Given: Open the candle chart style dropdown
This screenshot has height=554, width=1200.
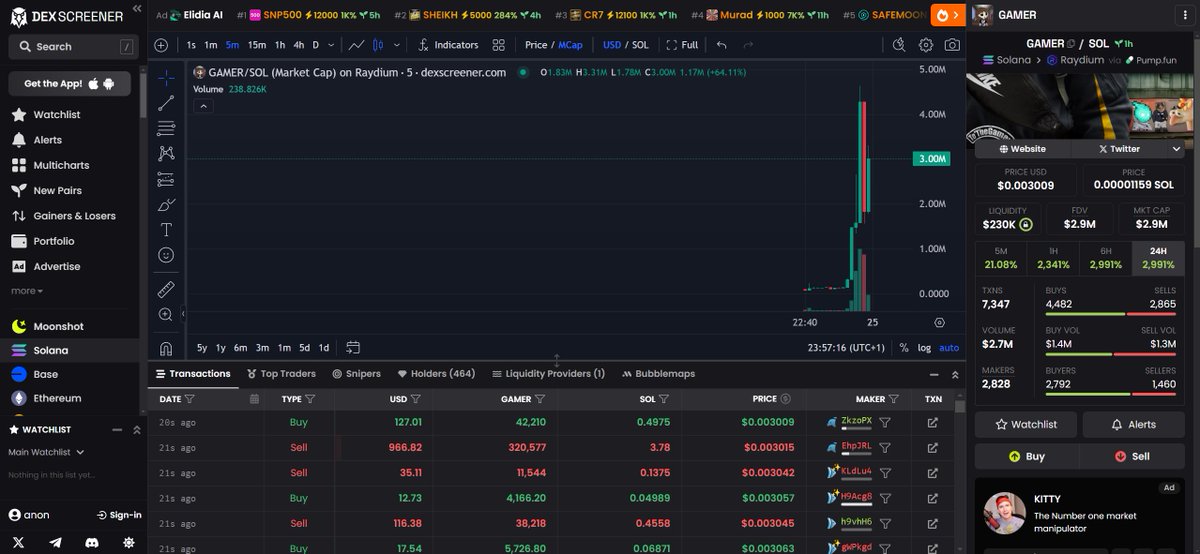Looking at the screenshot, I should [x=397, y=45].
